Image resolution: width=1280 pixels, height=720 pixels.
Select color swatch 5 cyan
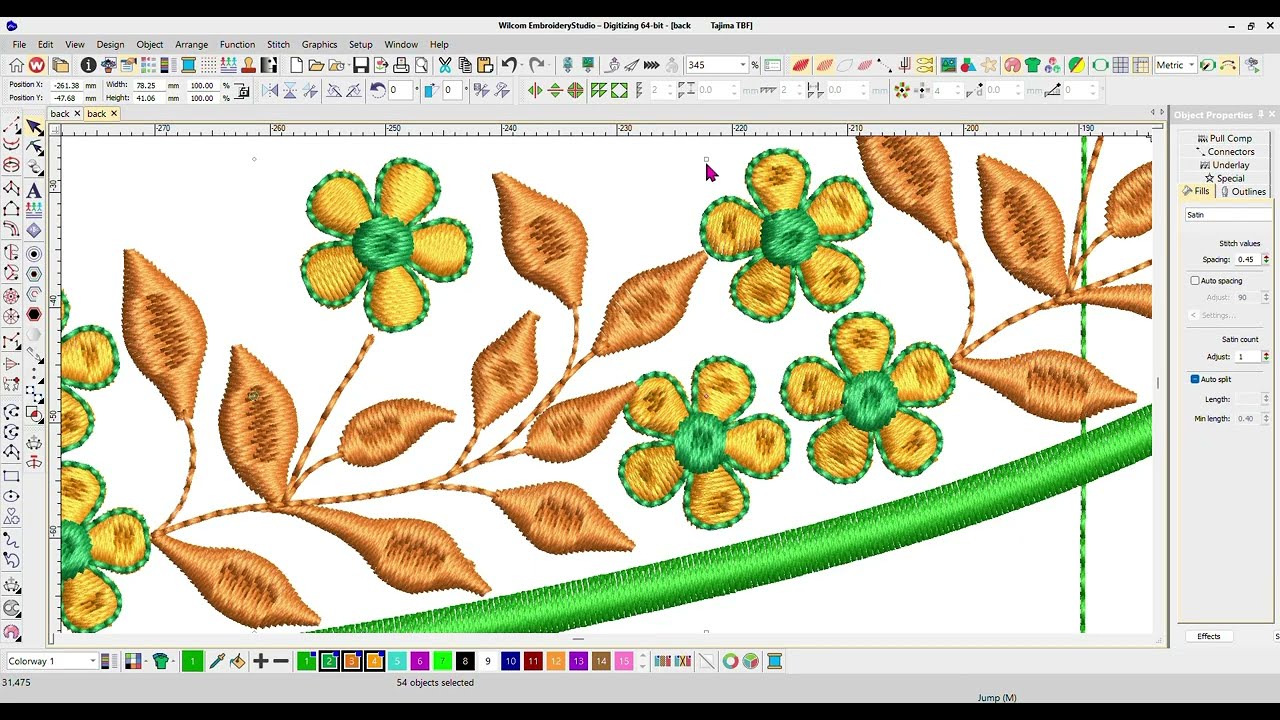coord(397,661)
